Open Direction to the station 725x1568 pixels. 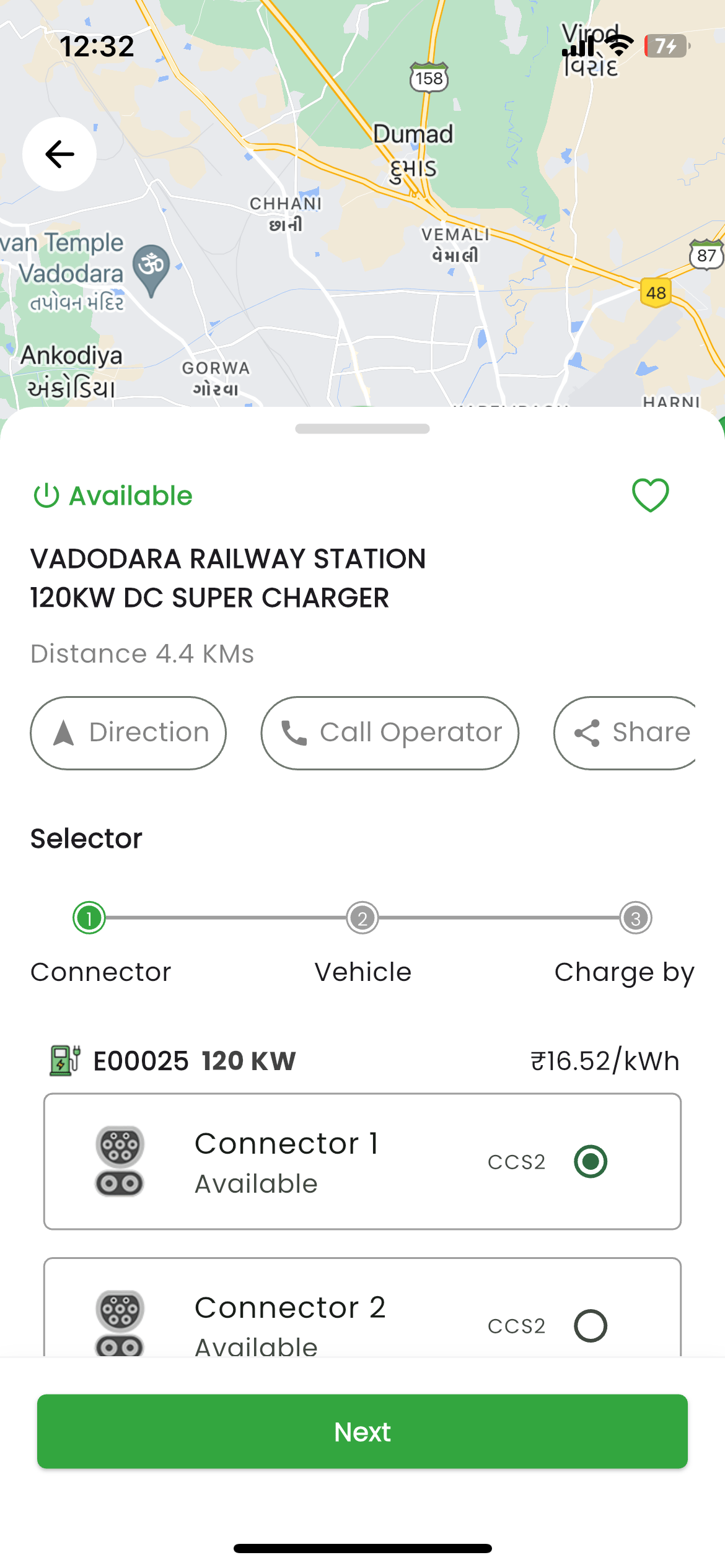click(128, 733)
